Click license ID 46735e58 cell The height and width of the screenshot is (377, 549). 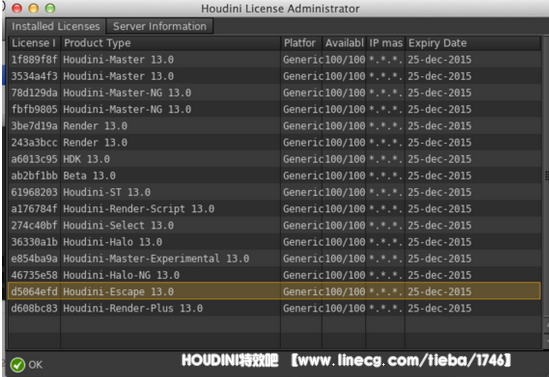34,275
